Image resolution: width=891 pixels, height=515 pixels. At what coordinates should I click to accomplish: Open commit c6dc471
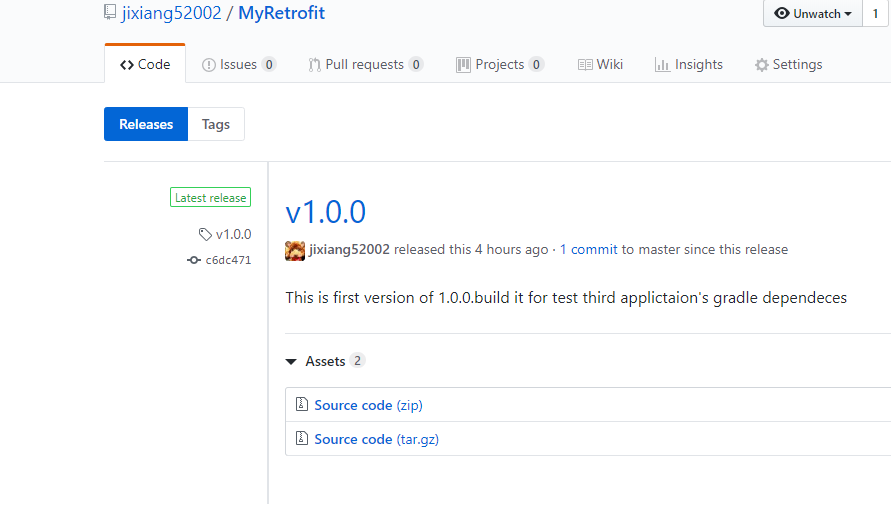228,260
